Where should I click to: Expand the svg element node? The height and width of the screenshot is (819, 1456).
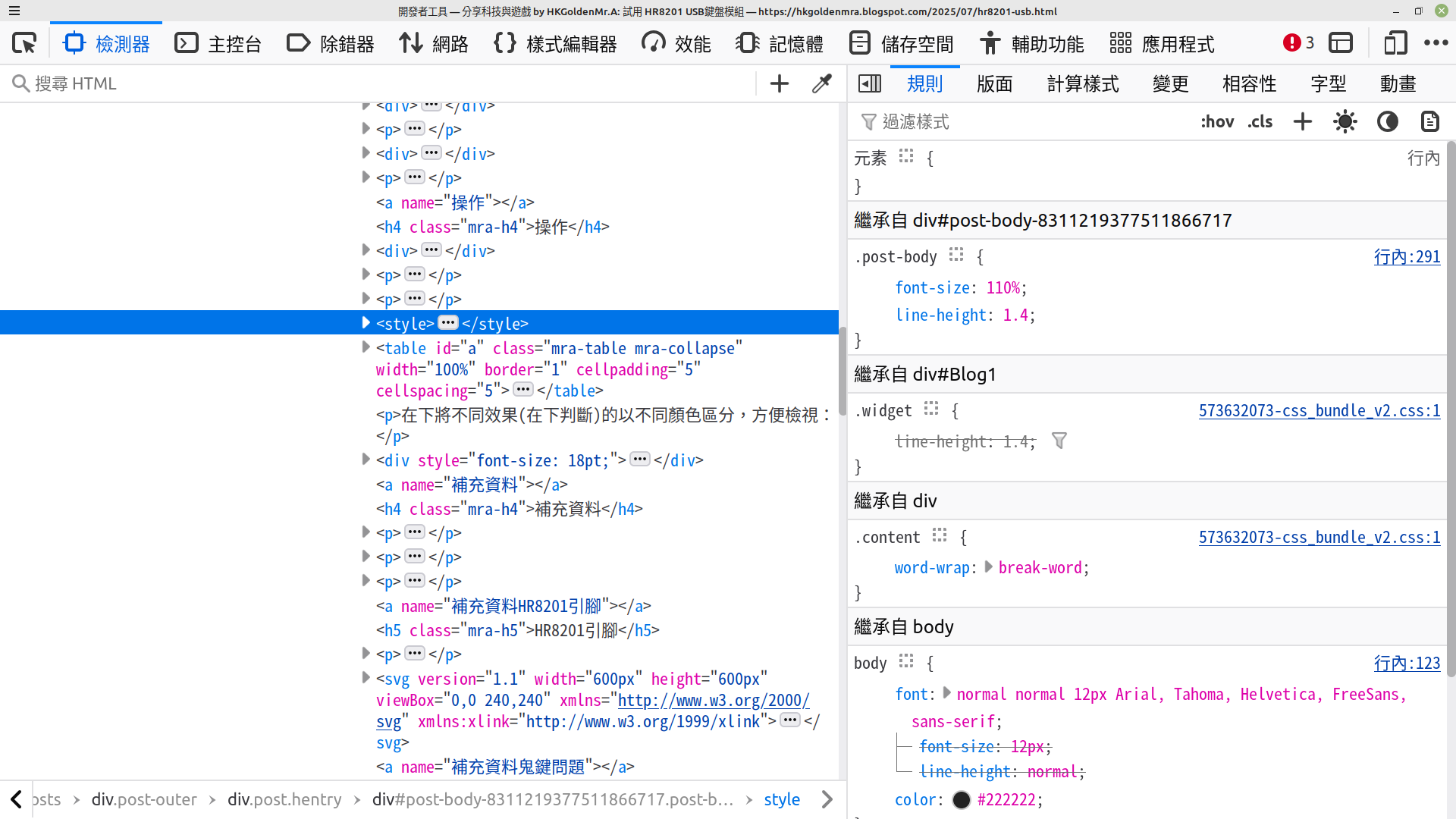(366, 678)
